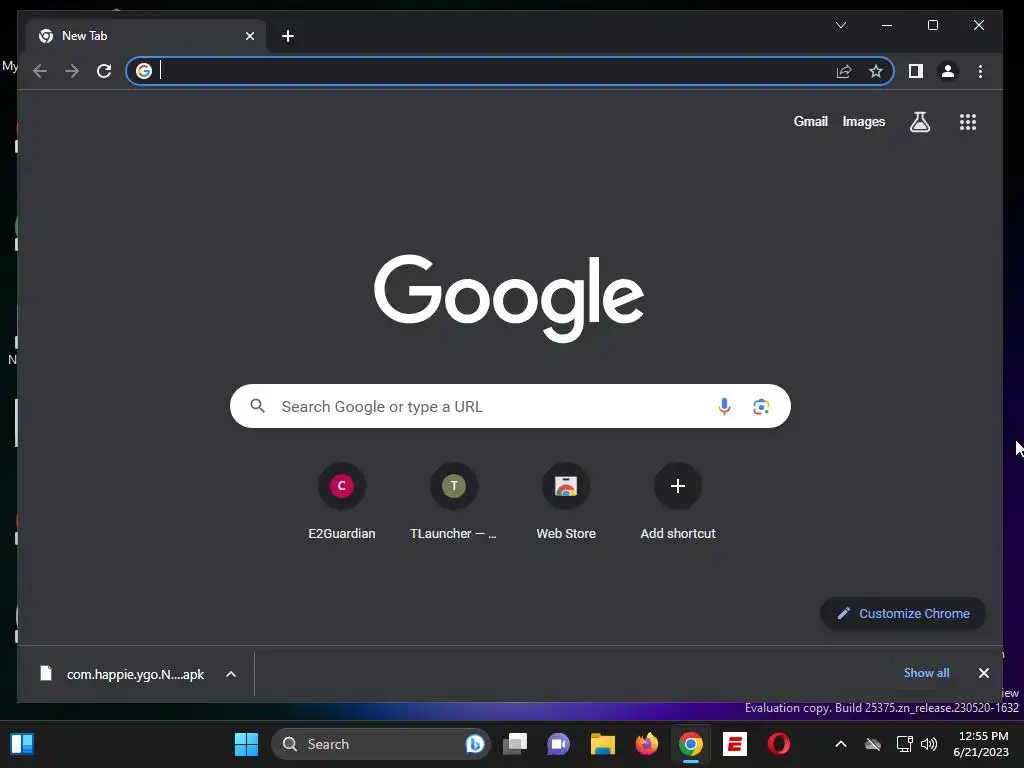Click the Google search box
1024x768 pixels.
click(x=510, y=406)
